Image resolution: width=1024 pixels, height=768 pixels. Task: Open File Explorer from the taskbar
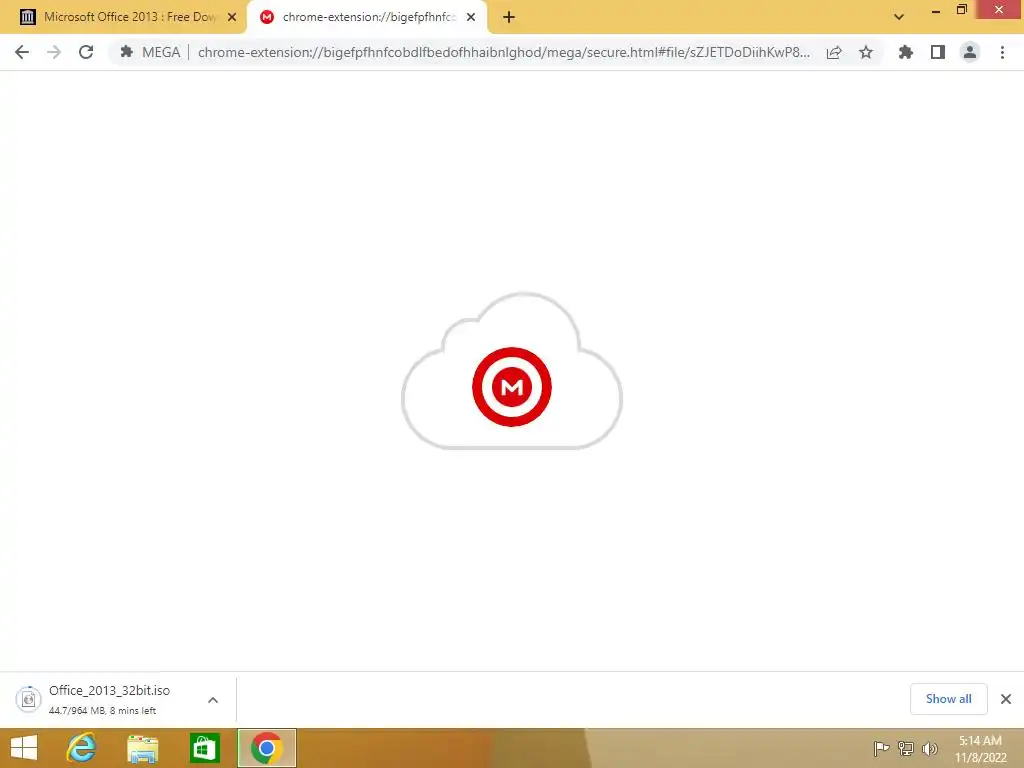coord(142,748)
